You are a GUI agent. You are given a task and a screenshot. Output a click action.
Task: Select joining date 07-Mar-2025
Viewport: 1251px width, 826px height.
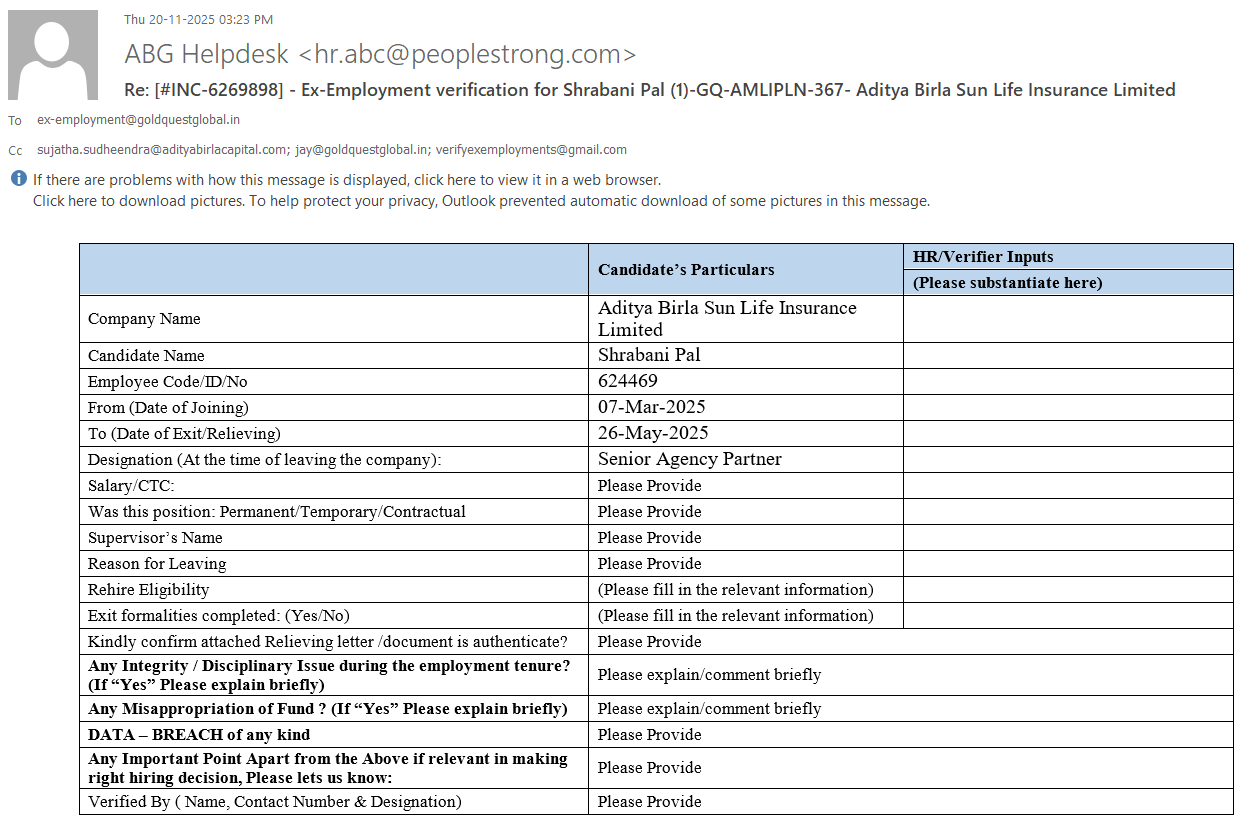tap(652, 407)
